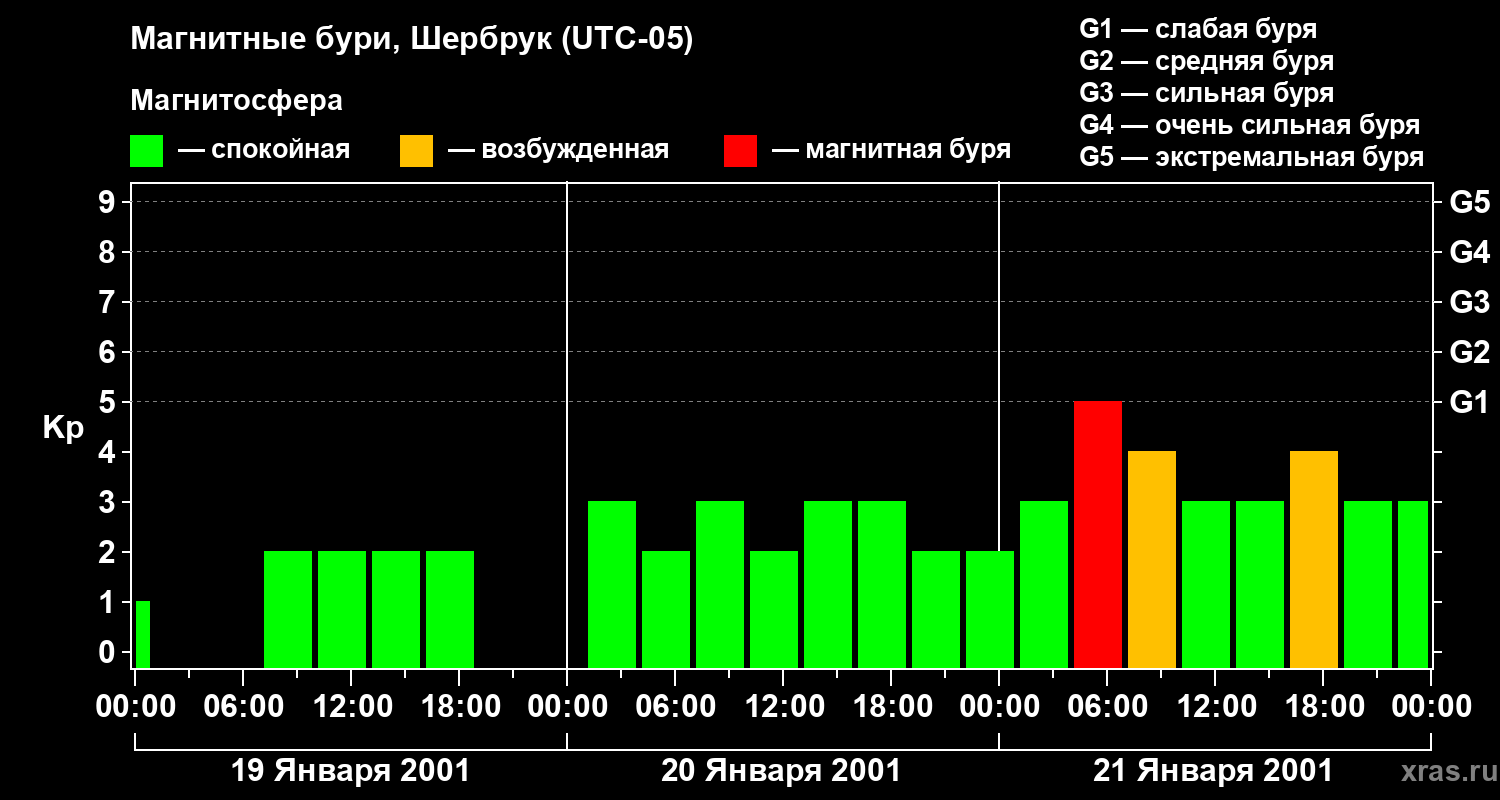
Task: Click the right-axis 'G3' level label
Action: [1469, 303]
